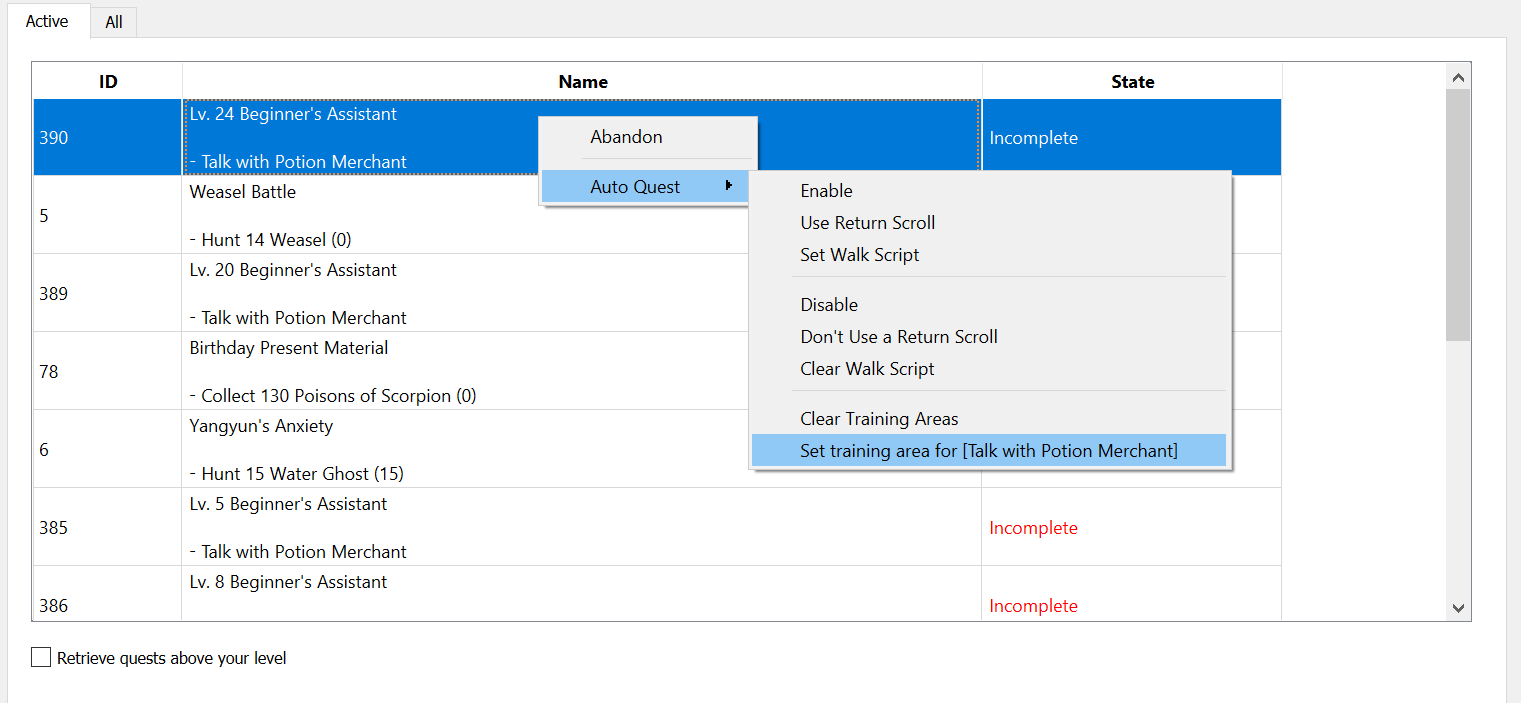Viewport: 1521px width, 703px height.
Task: Switch to the All tab
Action: point(114,22)
